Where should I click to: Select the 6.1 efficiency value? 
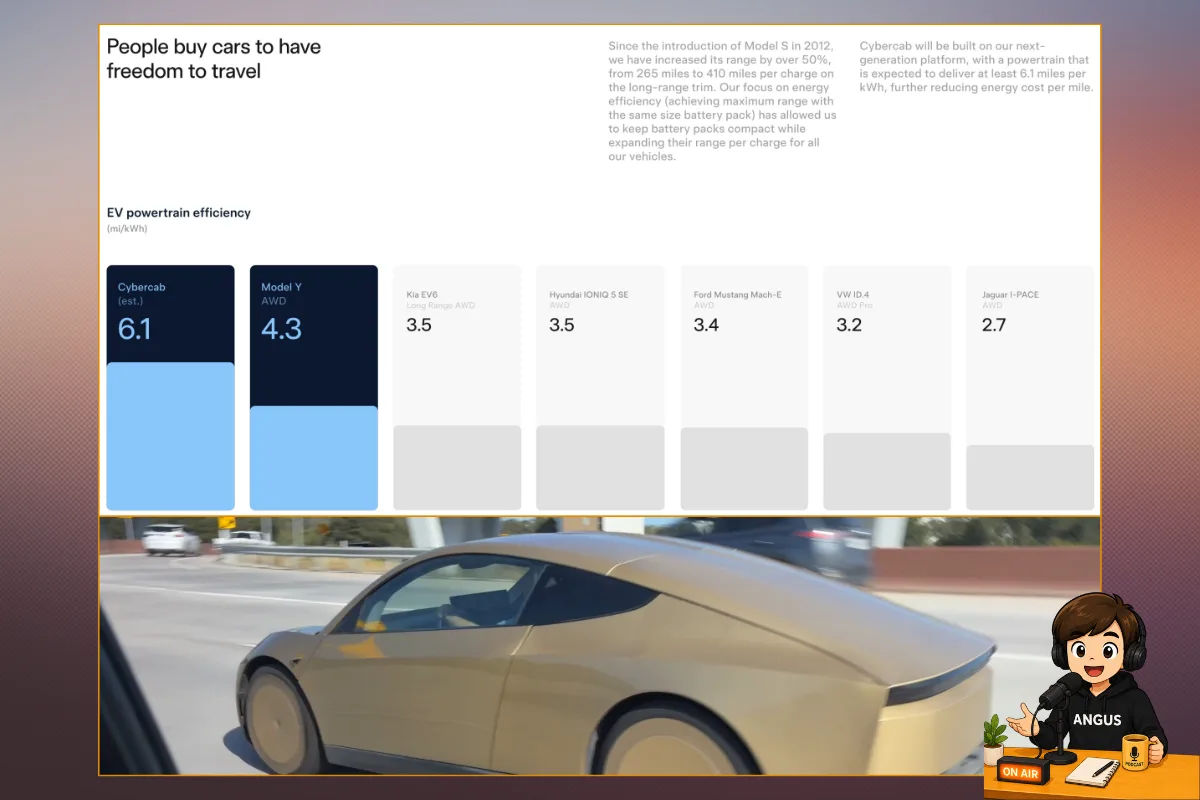click(x=135, y=328)
